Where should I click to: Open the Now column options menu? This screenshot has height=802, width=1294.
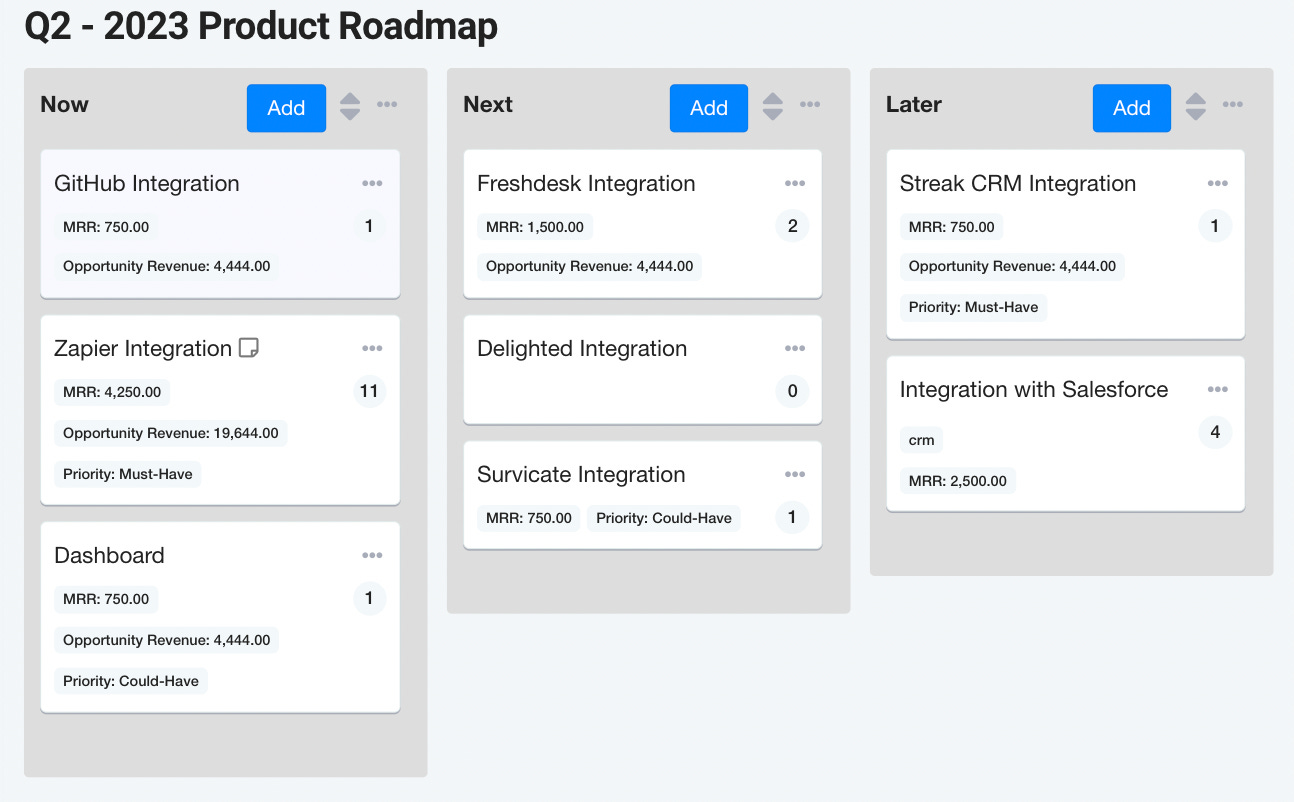(x=387, y=105)
